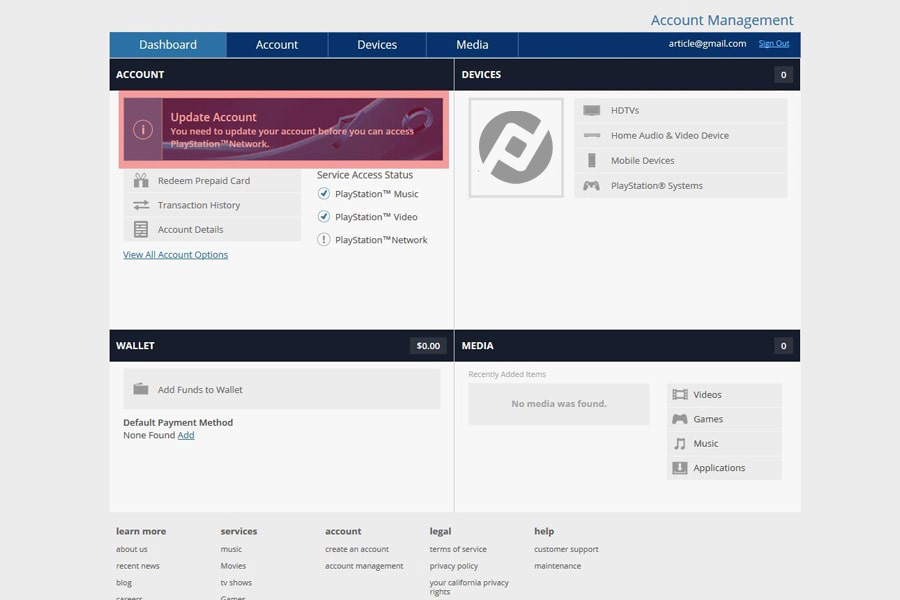Click the device logo thumbnail
The height and width of the screenshot is (600, 900).
(516, 148)
